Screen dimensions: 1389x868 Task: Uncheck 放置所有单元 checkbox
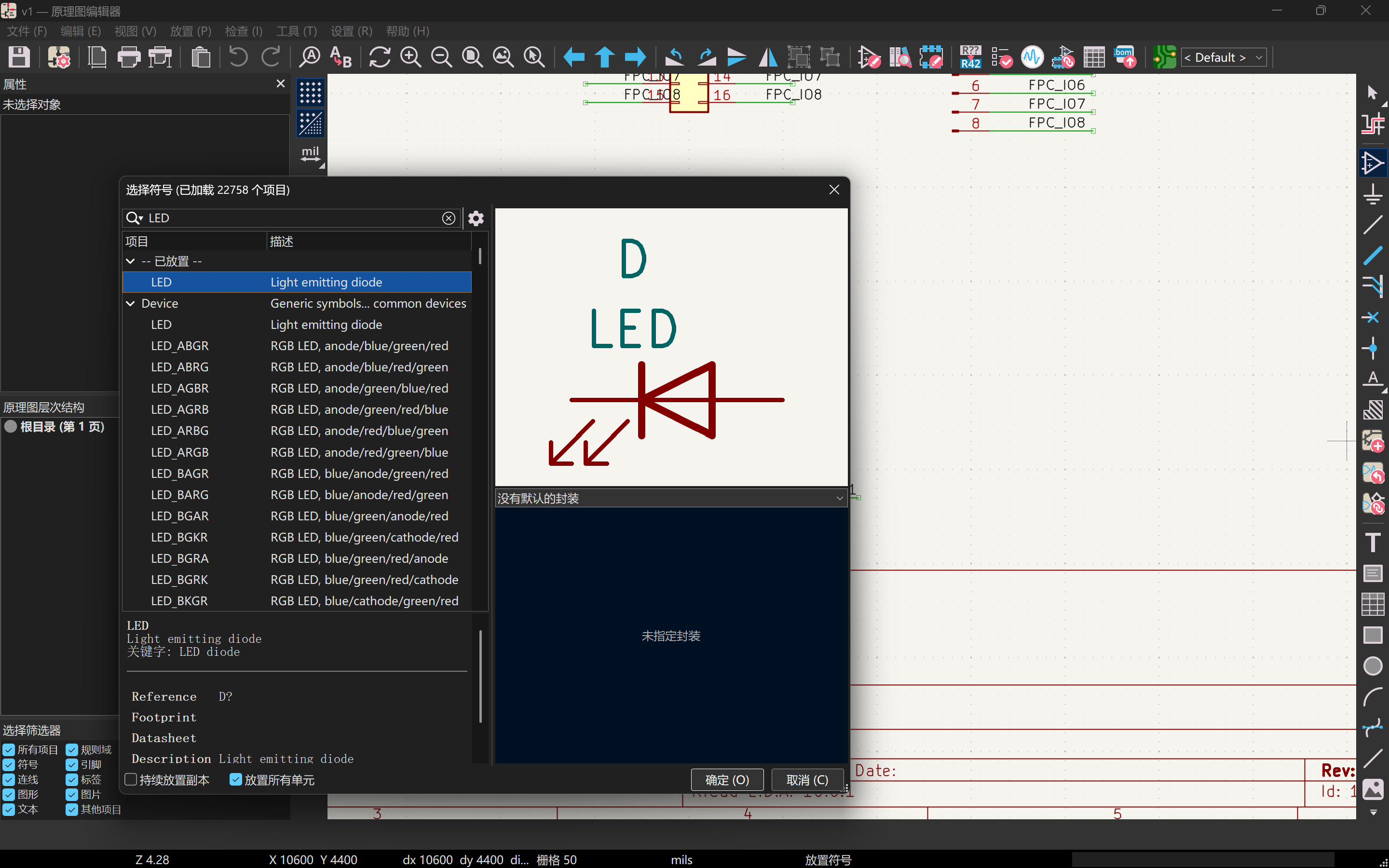tap(235, 780)
